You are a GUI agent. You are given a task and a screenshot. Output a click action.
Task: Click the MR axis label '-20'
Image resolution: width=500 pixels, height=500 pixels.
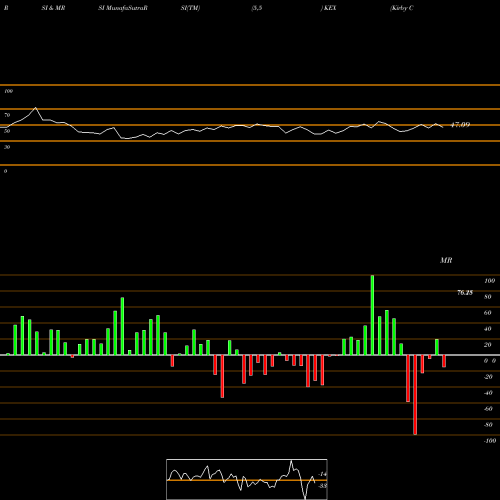click(x=488, y=377)
